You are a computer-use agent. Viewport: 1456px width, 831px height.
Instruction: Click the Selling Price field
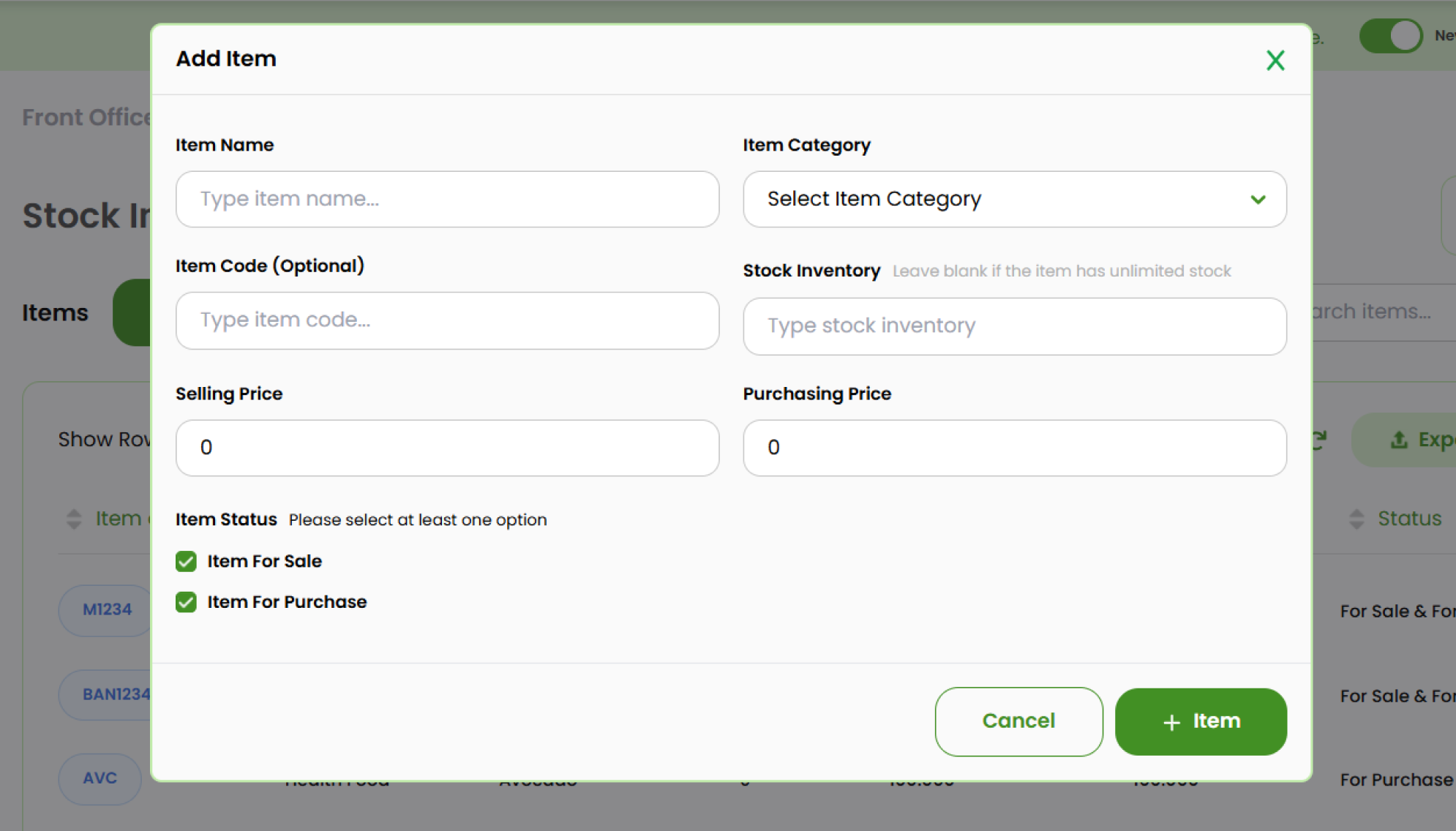pos(447,448)
